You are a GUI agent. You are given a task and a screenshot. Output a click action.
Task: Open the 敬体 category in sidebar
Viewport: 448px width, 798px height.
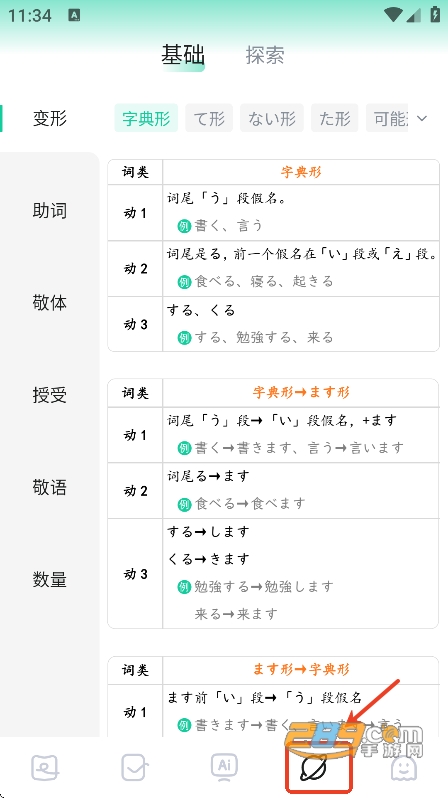point(50,303)
